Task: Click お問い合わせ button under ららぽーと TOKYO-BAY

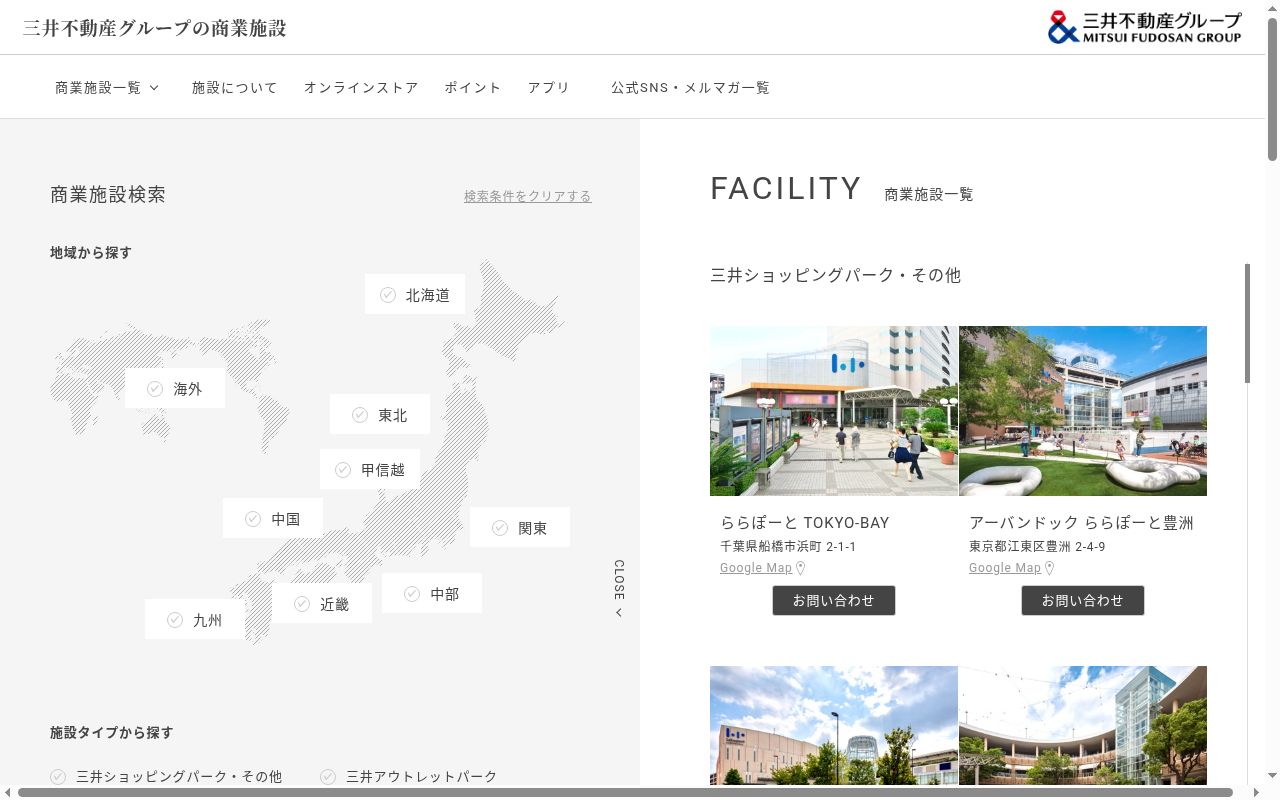Action: pyautogui.click(x=834, y=601)
